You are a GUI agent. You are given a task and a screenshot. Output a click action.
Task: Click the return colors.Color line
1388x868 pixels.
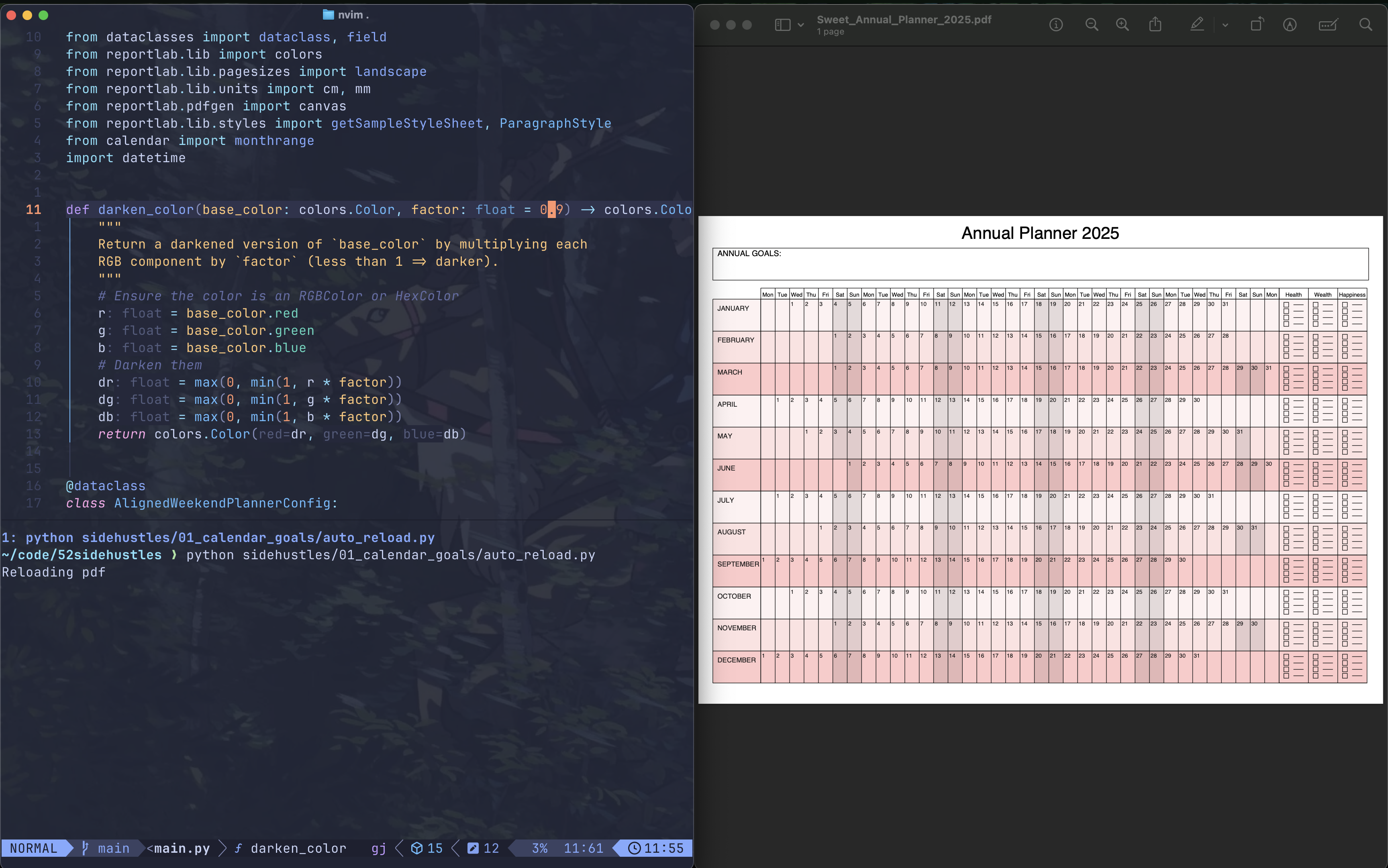pyautogui.click(x=282, y=434)
